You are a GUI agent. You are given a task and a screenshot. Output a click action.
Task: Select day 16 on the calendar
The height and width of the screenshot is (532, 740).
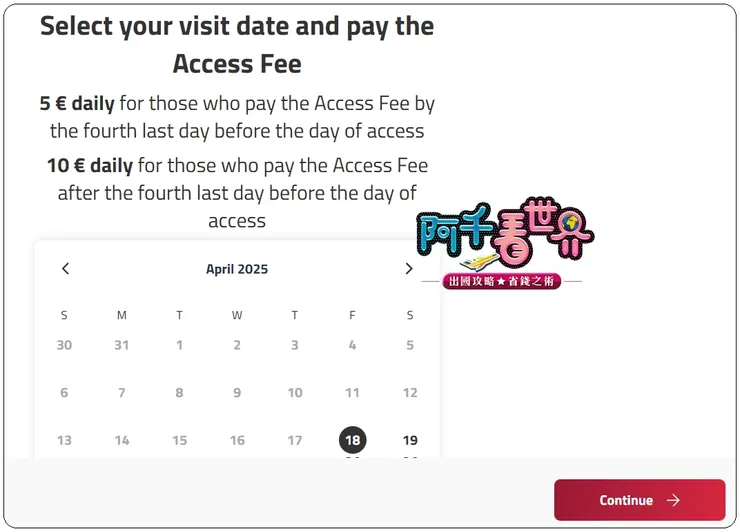click(237, 440)
